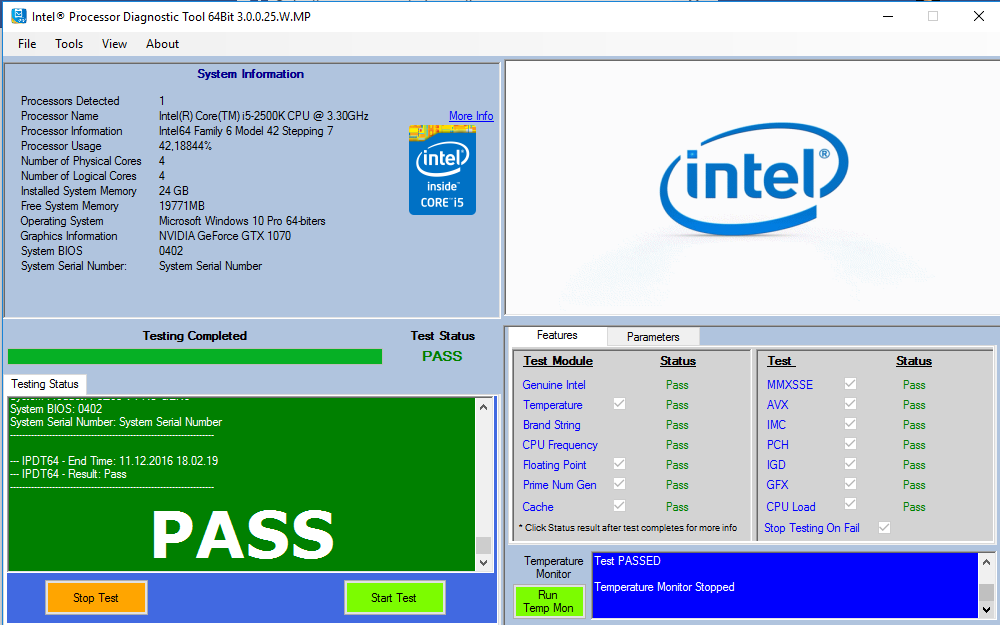Click the green PASS test status text
The width and height of the screenshot is (1000, 625).
442,356
